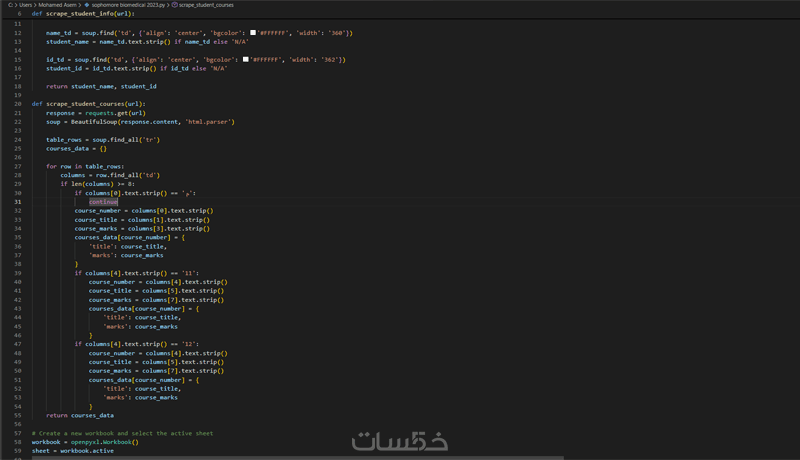Open the 'sophomore biomedical 2023.py' breadcrumb
The image size is (800, 460).
tap(128, 5)
